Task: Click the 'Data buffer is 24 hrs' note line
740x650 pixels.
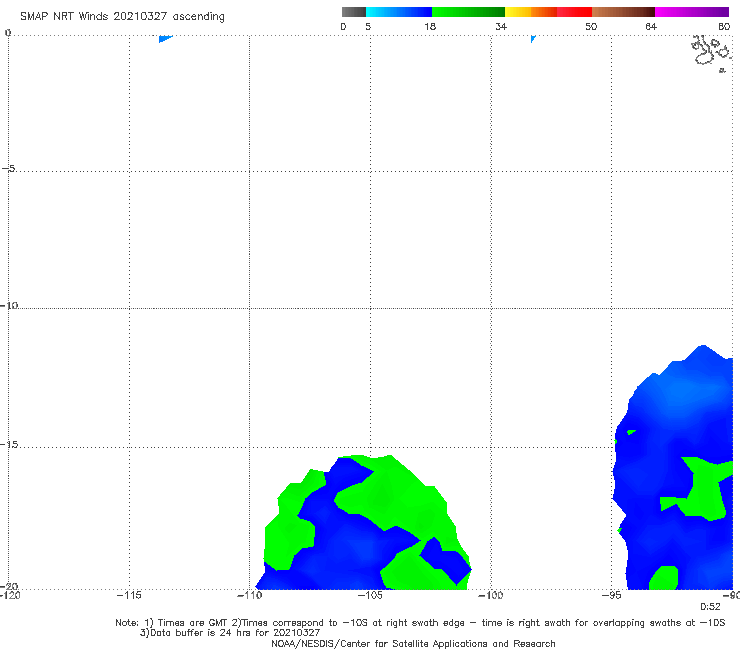Action: pyautogui.click(x=230, y=633)
